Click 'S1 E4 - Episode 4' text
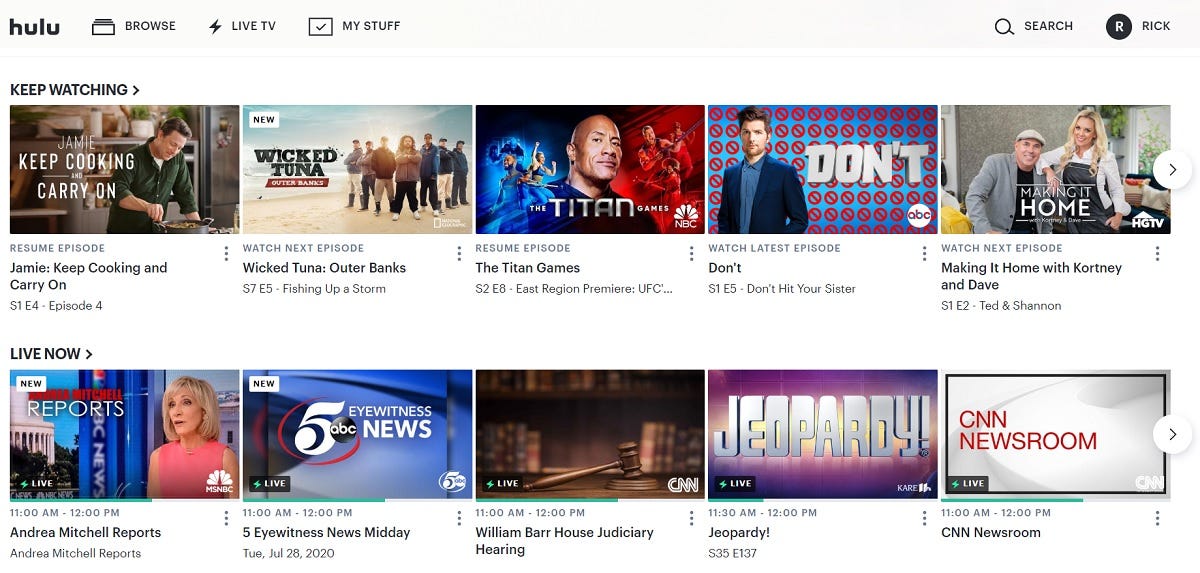This screenshot has height=573, width=1200. [56, 306]
